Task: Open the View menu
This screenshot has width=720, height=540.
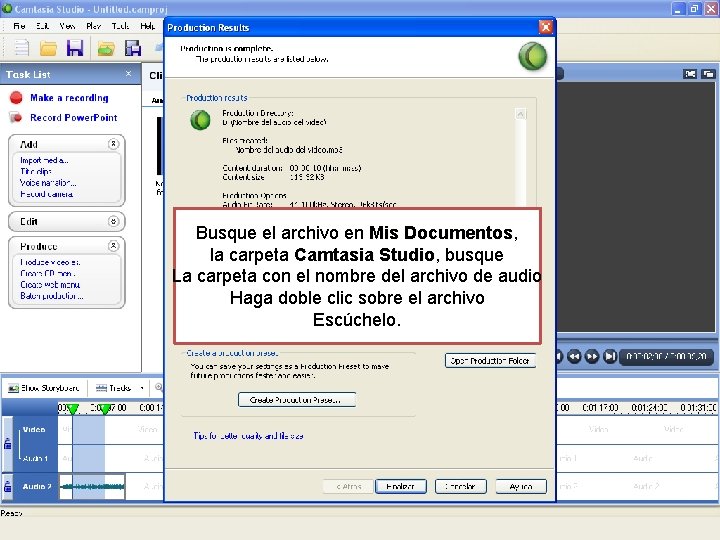Action: (67, 26)
